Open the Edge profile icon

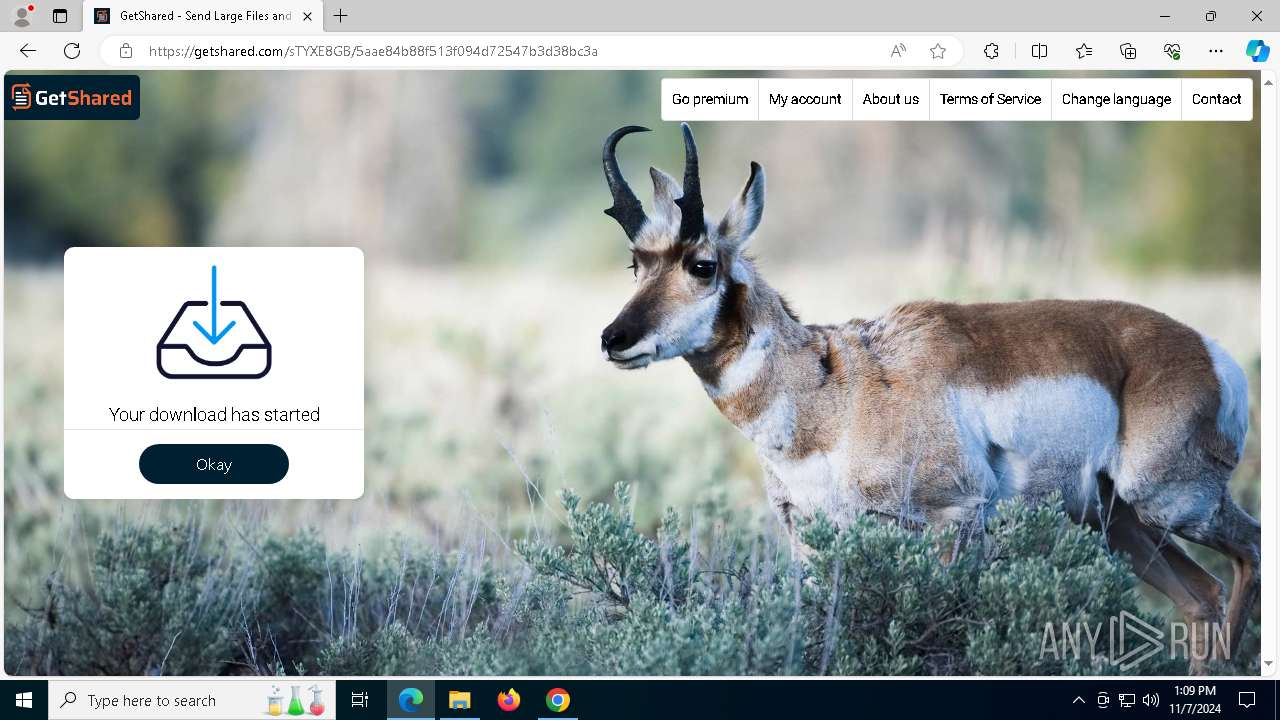21,16
